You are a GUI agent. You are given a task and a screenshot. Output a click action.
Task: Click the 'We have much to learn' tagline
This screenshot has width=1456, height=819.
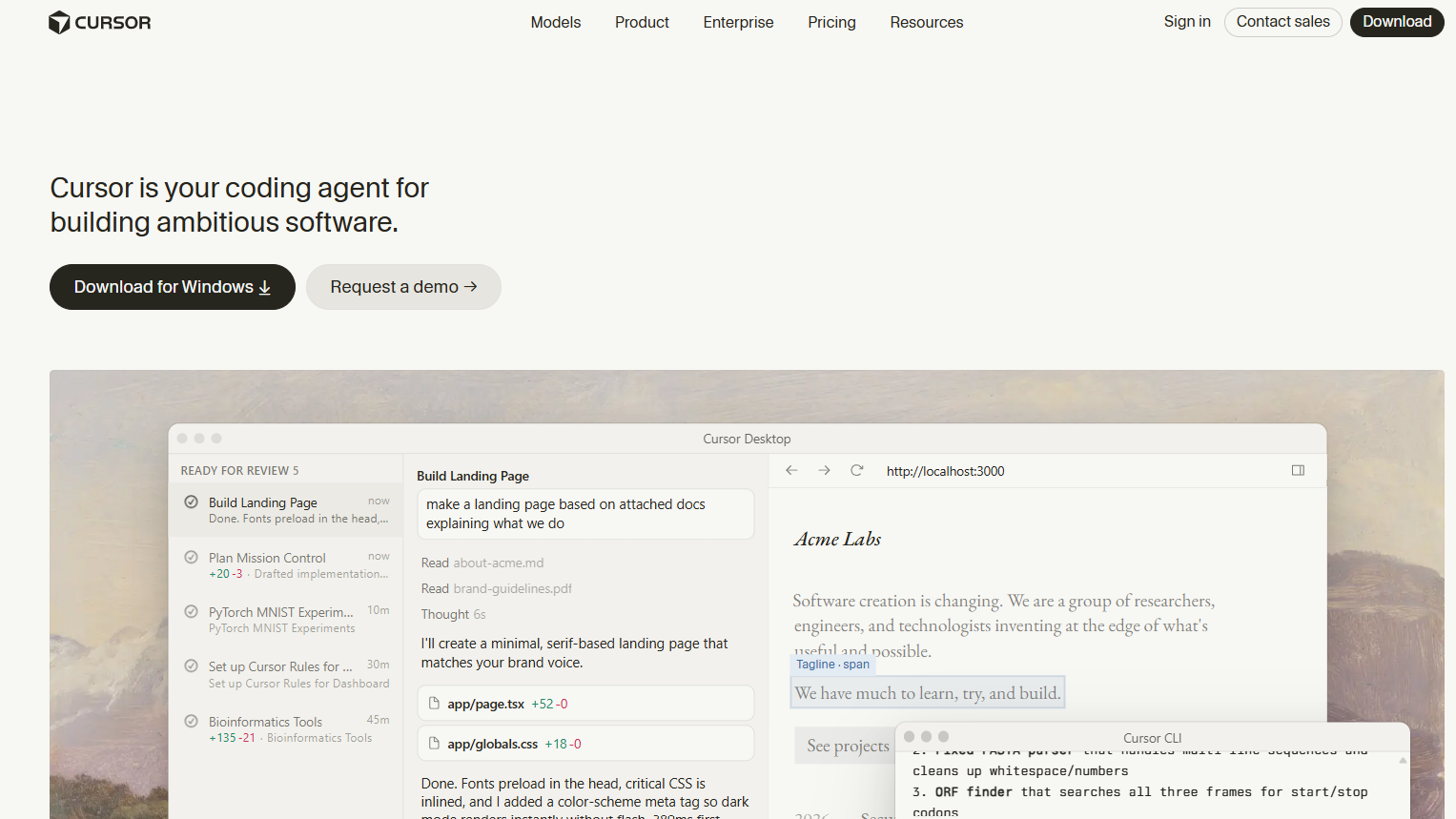(x=928, y=693)
